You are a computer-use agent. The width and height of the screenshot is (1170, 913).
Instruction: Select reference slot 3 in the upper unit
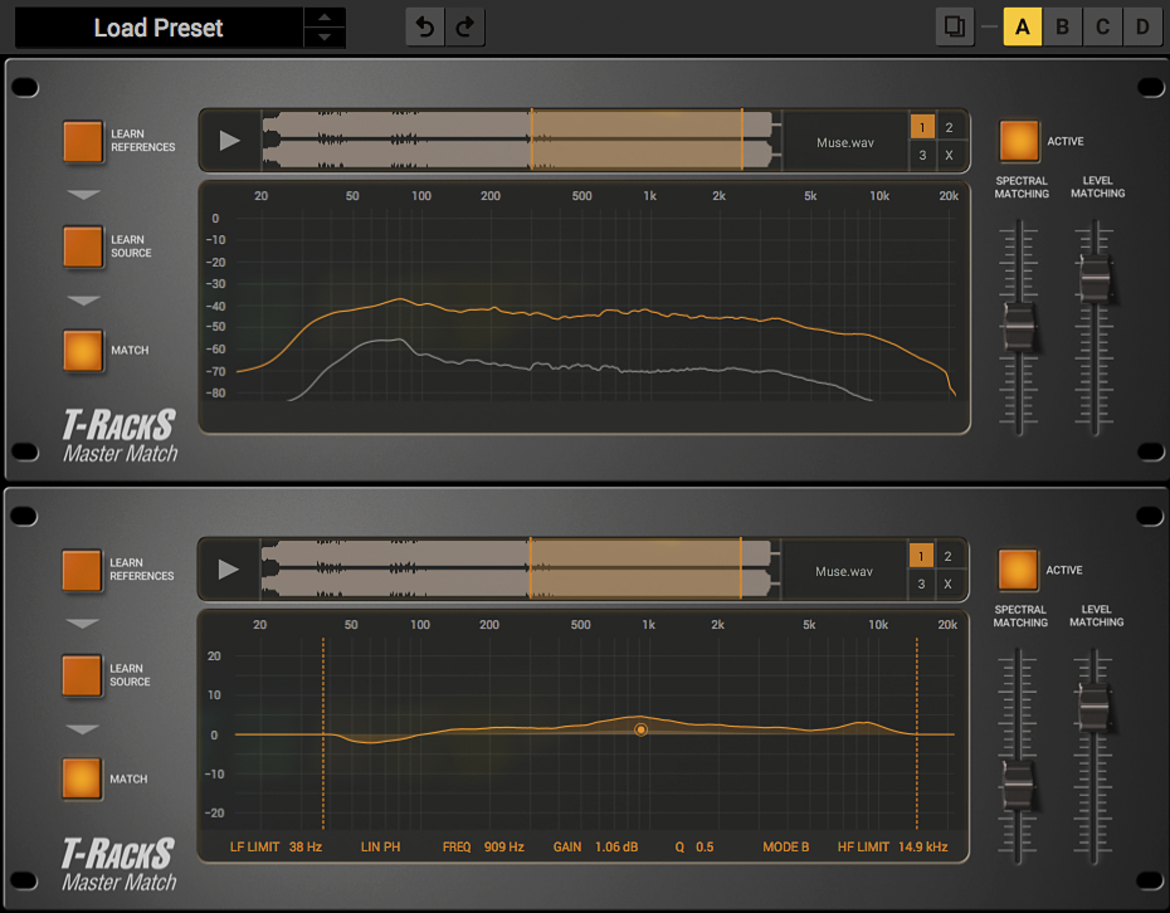click(922, 155)
